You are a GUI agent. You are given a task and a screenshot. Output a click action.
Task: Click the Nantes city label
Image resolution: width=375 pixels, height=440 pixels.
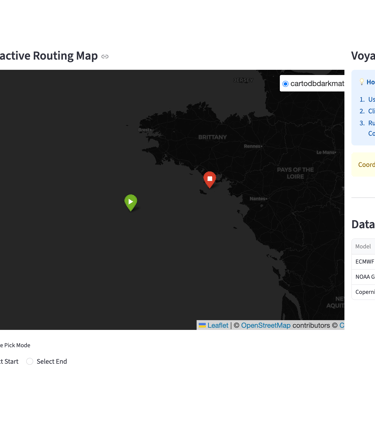coord(258,199)
